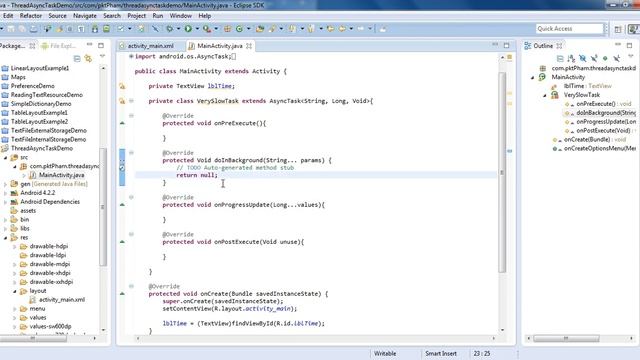The height and width of the screenshot is (360, 640).
Task: Toggle Hide Non-Public Members in Outline
Action: click(605, 58)
